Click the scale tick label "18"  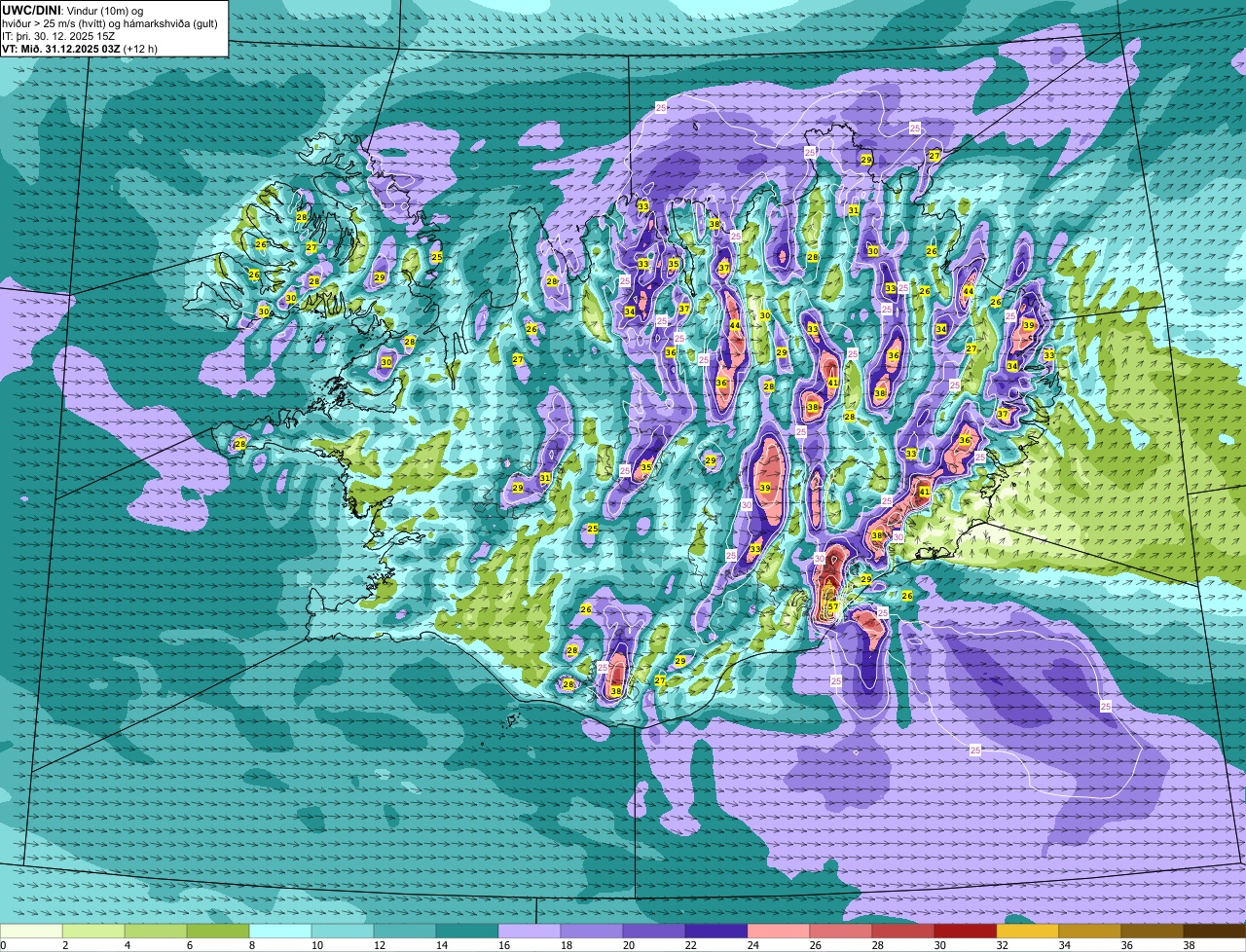pyautogui.click(x=567, y=945)
